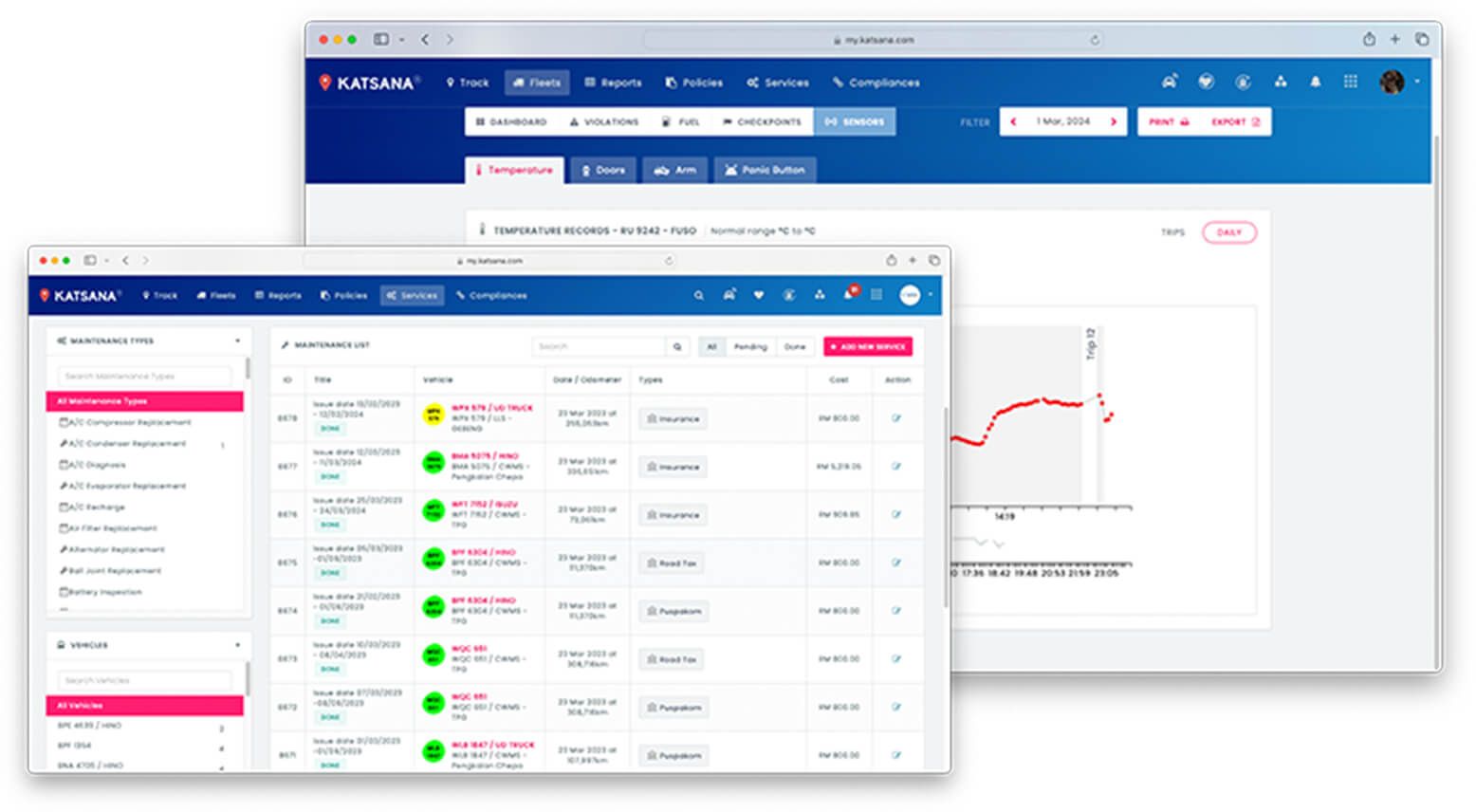Click the Search Vehicles input field
Viewport: 1476px width, 812px height.
click(x=144, y=679)
